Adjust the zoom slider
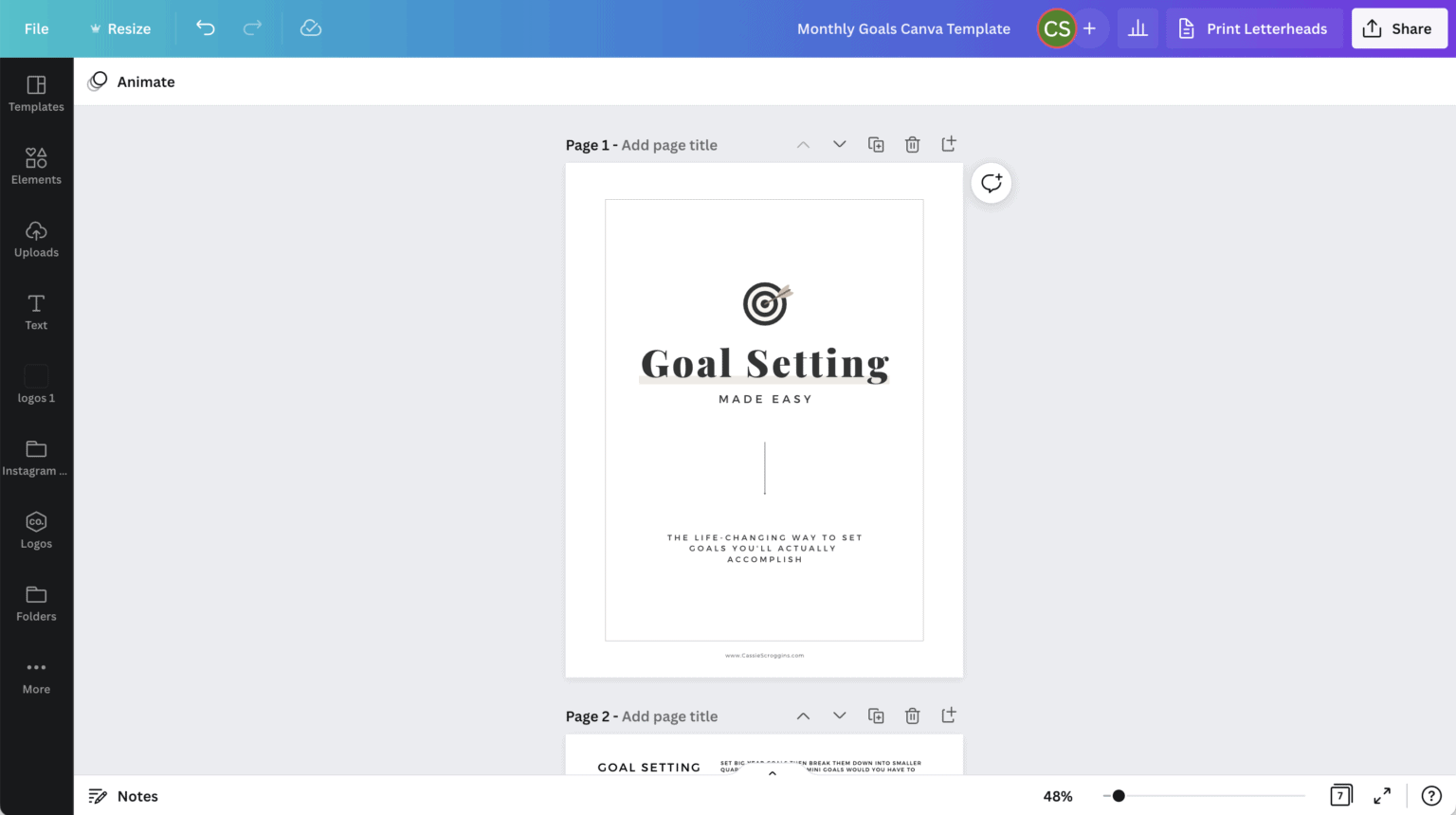1456x815 pixels. pyautogui.click(x=1119, y=796)
